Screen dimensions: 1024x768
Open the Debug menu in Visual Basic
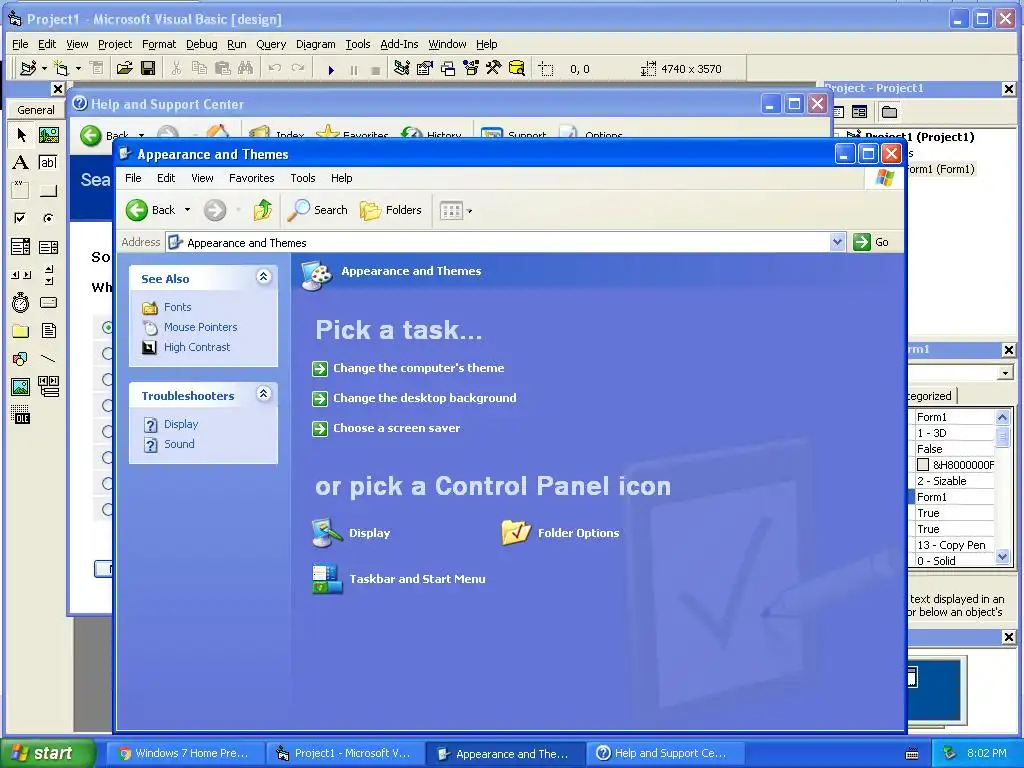point(201,44)
